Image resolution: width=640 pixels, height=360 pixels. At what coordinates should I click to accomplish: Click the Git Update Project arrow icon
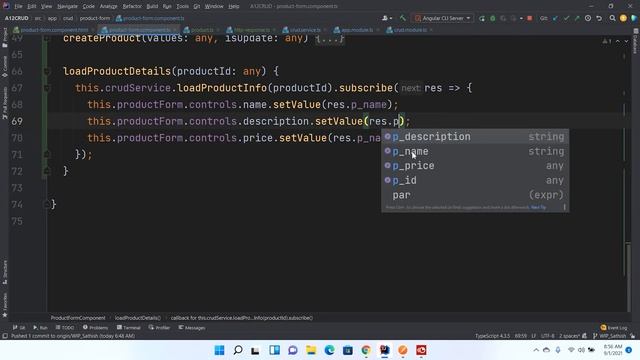pyautogui.click(x=555, y=18)
